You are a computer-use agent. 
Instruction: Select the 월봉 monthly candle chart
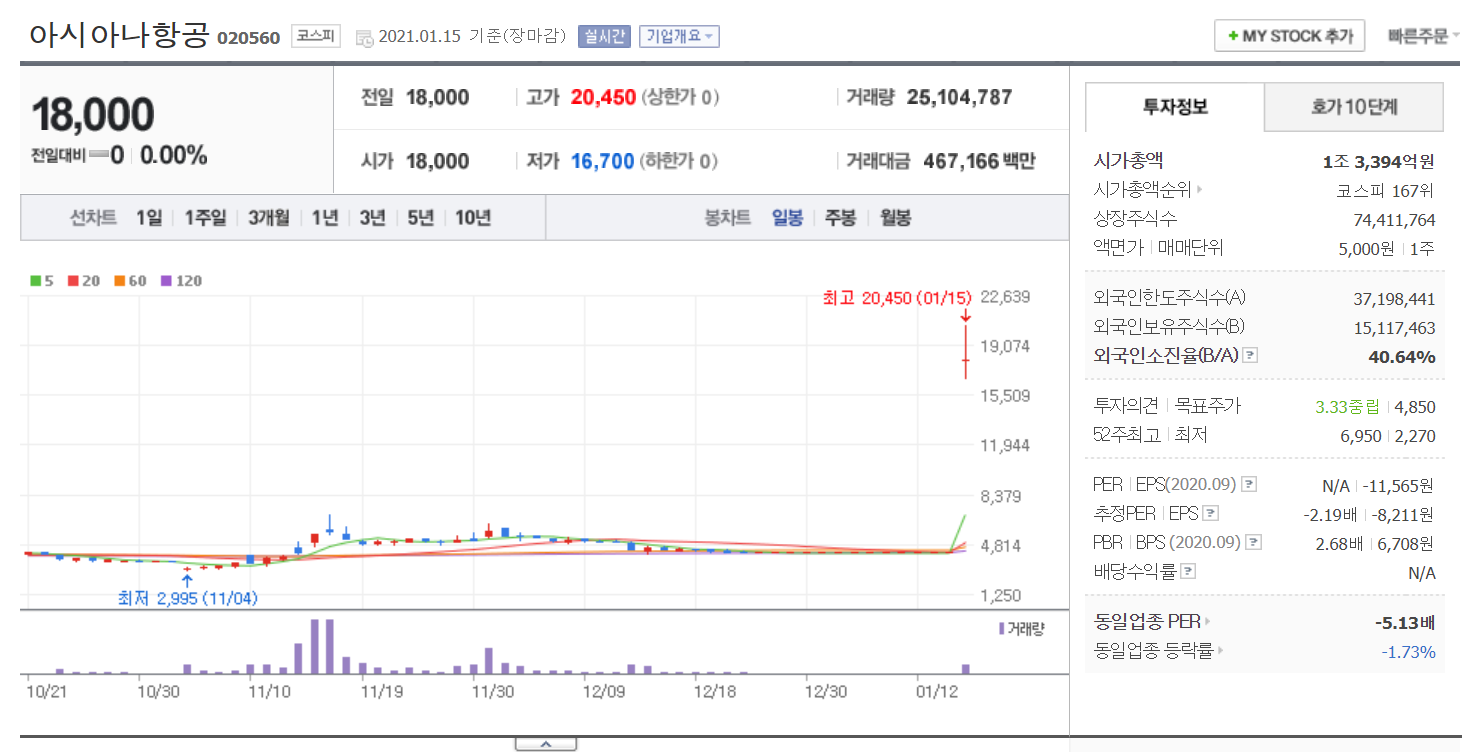coord(895,218)
